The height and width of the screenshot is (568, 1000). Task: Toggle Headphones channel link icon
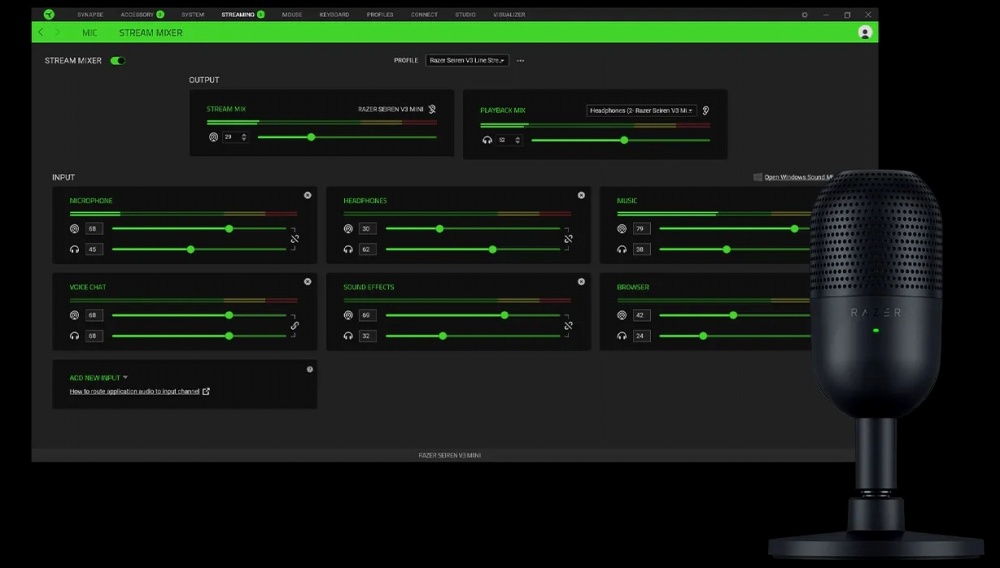point(568,239)
